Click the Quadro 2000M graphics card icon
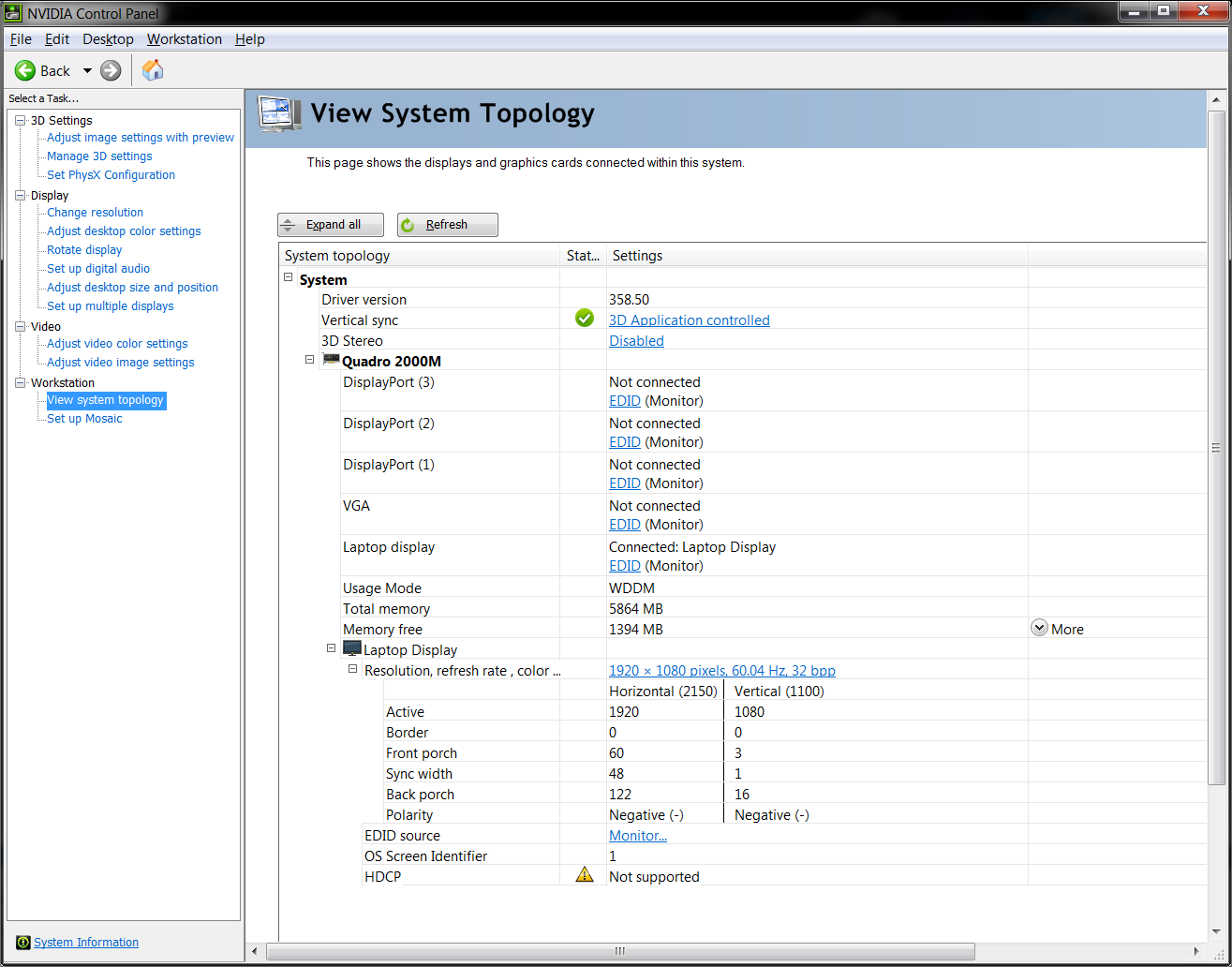This screenshot has width=1232, height=967. pos(331,361)
